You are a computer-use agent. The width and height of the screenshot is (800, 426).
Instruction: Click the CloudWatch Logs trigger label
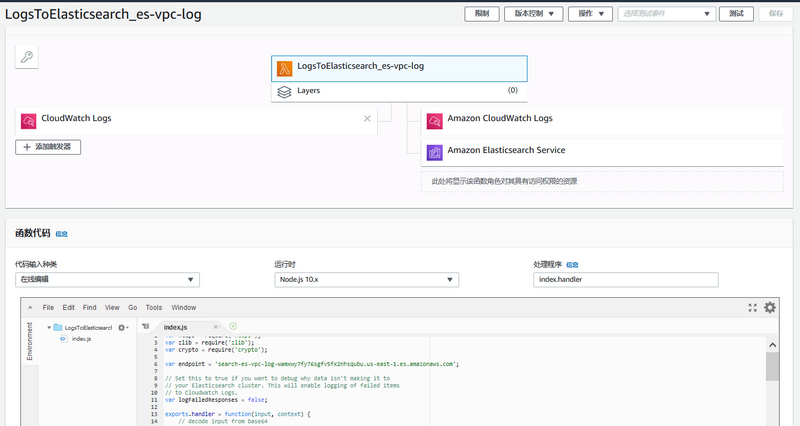[x=76, y=118]
